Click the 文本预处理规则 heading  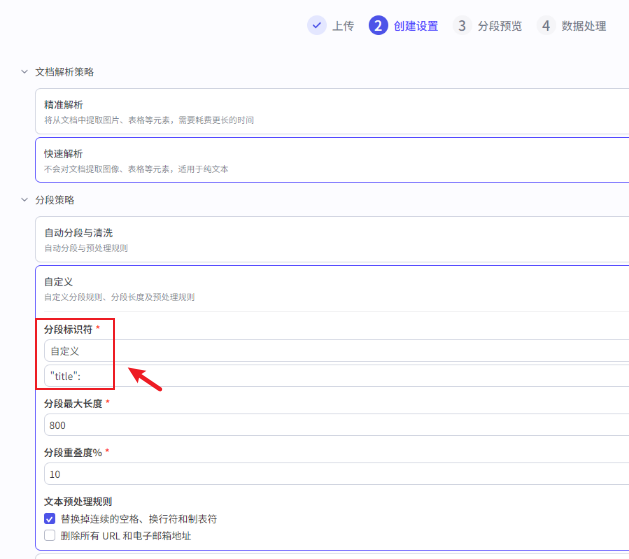(x=78, y=502)
